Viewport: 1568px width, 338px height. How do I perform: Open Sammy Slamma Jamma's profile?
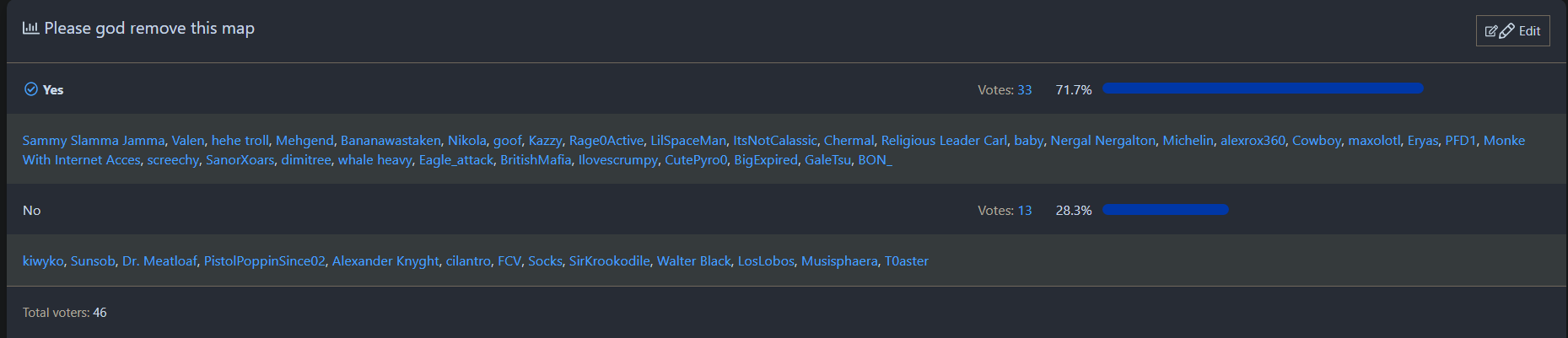pyautogui.click(x=94, y=141)
